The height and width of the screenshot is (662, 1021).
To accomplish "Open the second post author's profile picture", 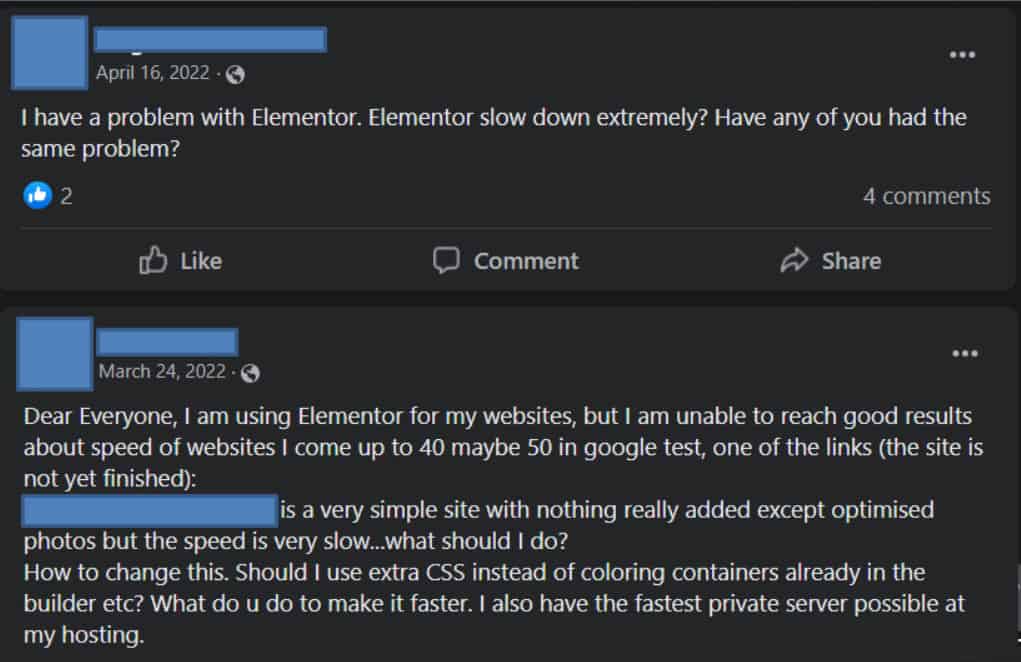I will point(55,355).
